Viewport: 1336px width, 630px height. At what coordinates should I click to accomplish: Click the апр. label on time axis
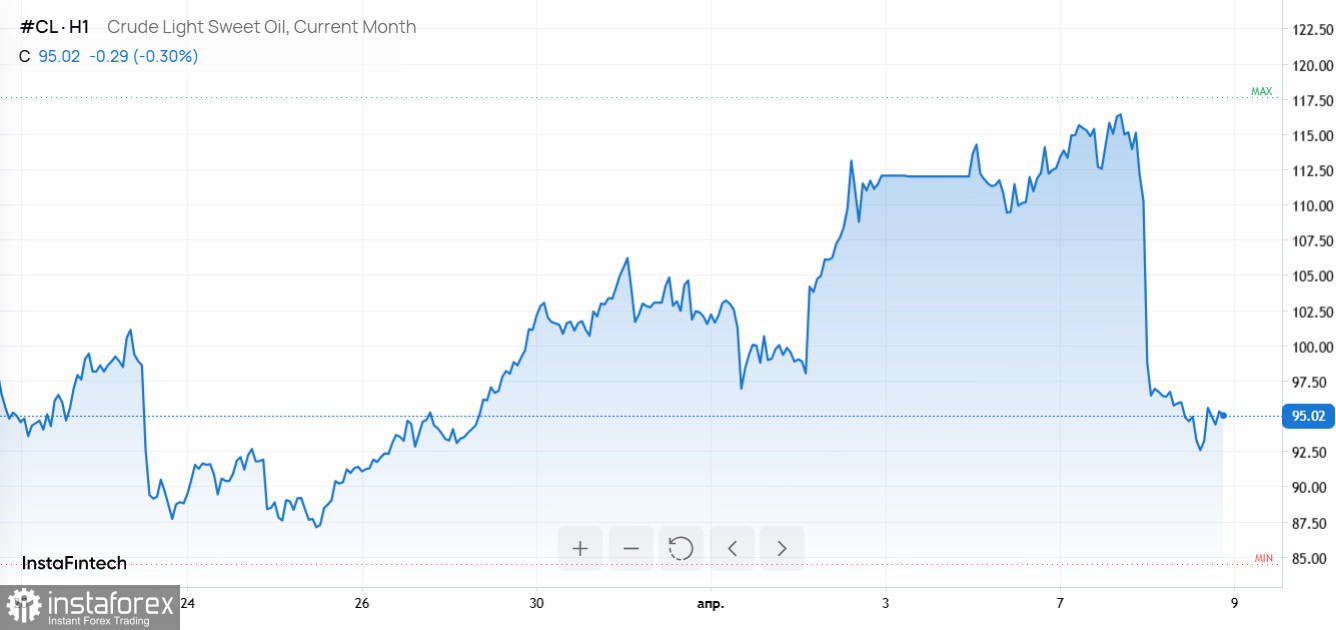710,604
